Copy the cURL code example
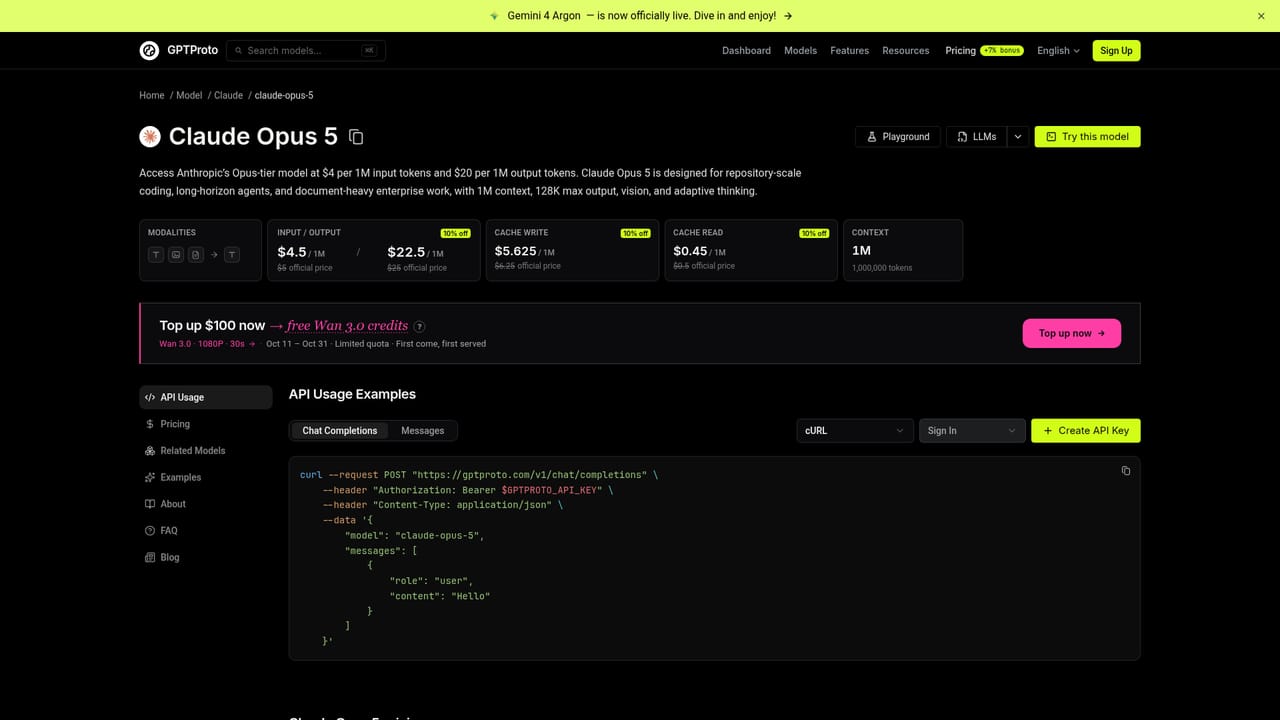This screenshot has height=720, width=1280. 1125,471
